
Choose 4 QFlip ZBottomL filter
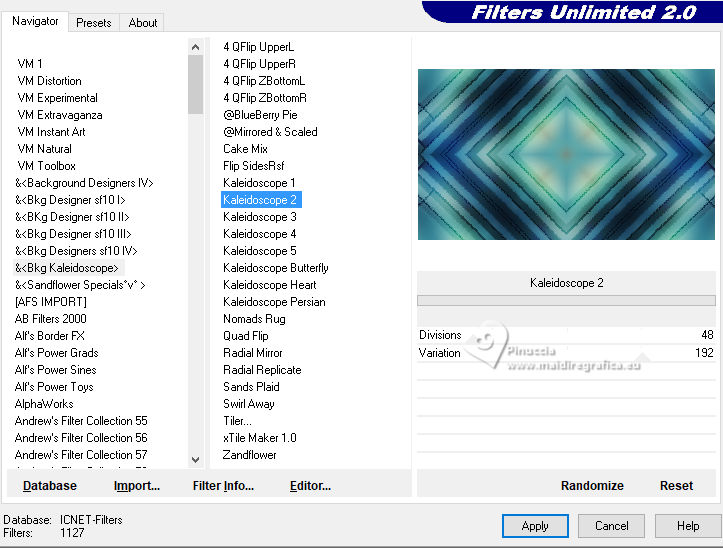[x=264, y=81]
